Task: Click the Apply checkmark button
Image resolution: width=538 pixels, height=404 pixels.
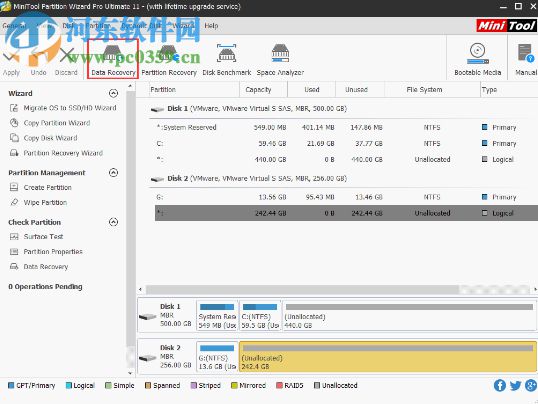Action: pyautogui.click(x=11, y=62)
